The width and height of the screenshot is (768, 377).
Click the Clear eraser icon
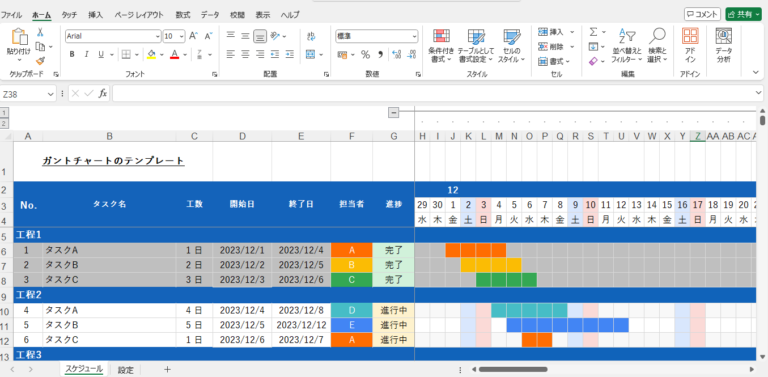click(x=593, y=61)
